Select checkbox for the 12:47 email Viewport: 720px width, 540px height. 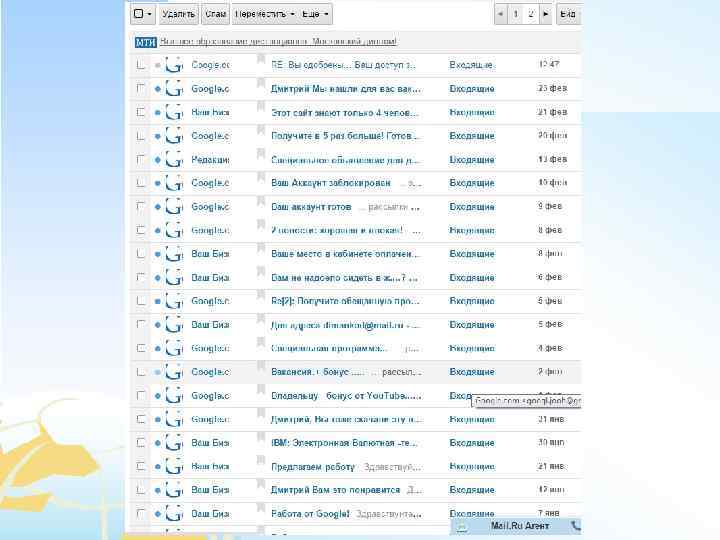point(141,65)
